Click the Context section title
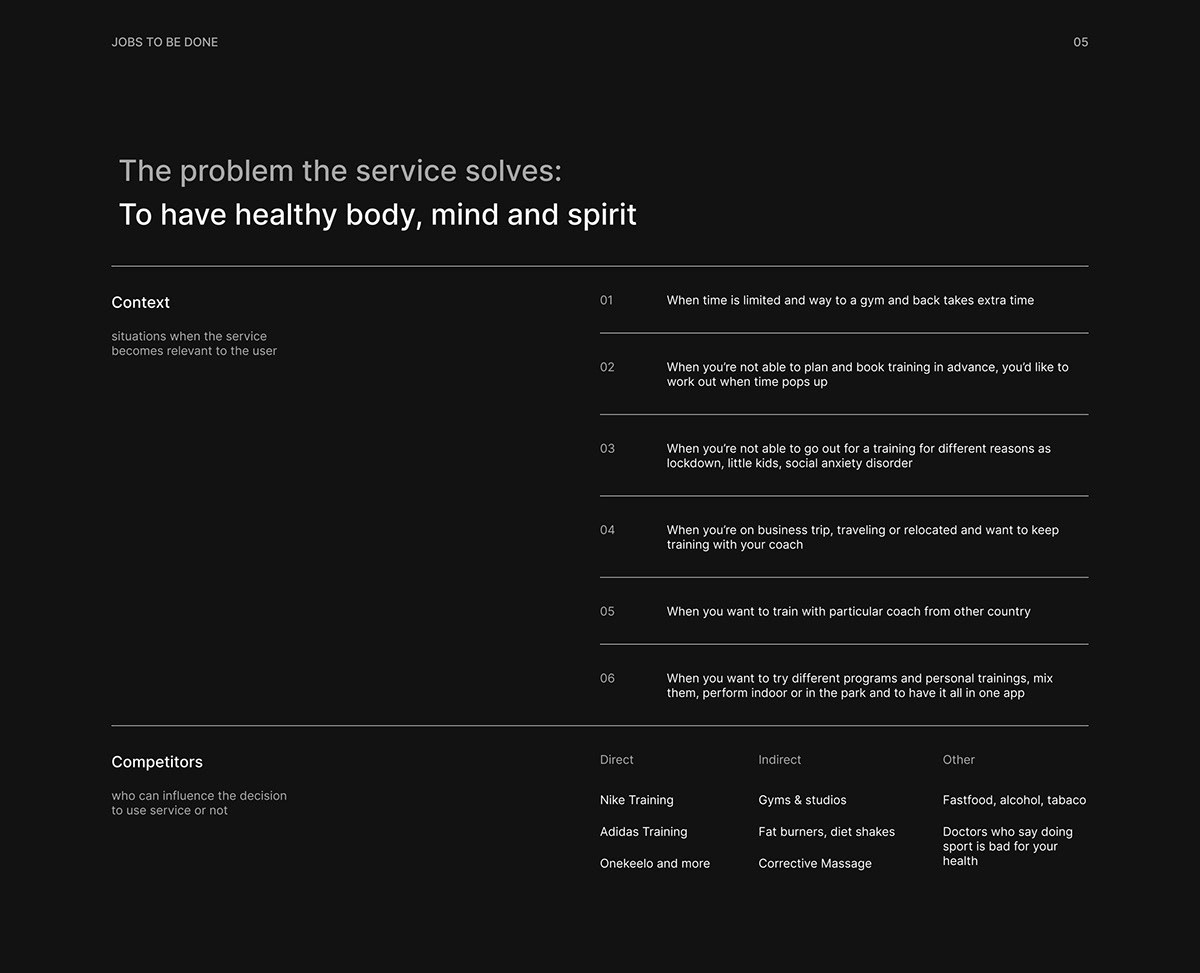 point(141,303)
